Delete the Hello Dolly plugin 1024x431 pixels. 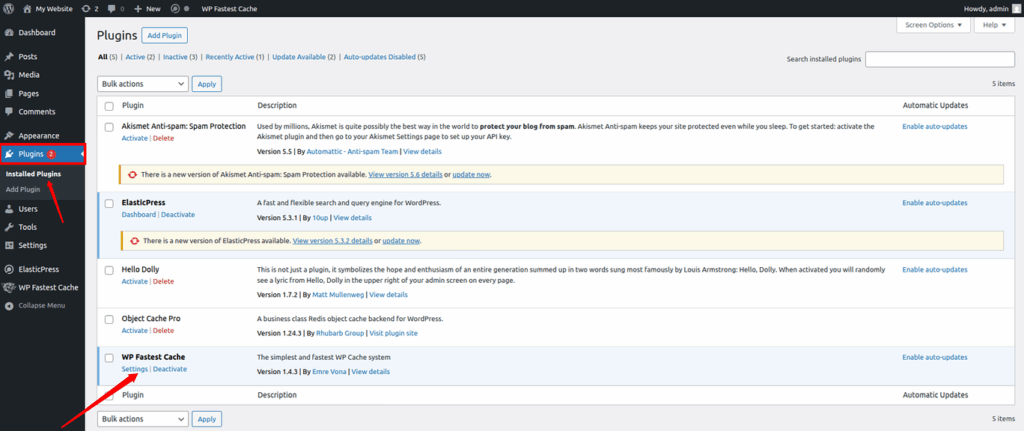(163, 281)
